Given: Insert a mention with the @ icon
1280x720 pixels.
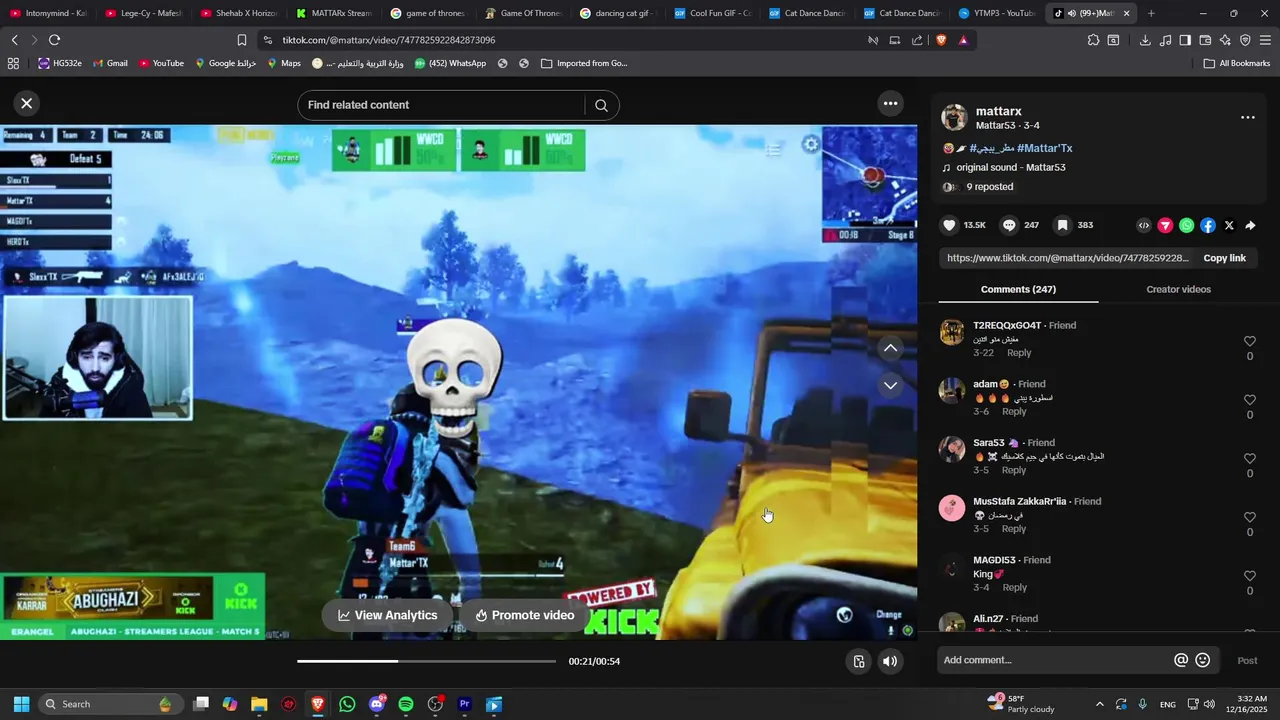Looking at the screenshot, I should pyautogui.click(x=1181, y=660).
